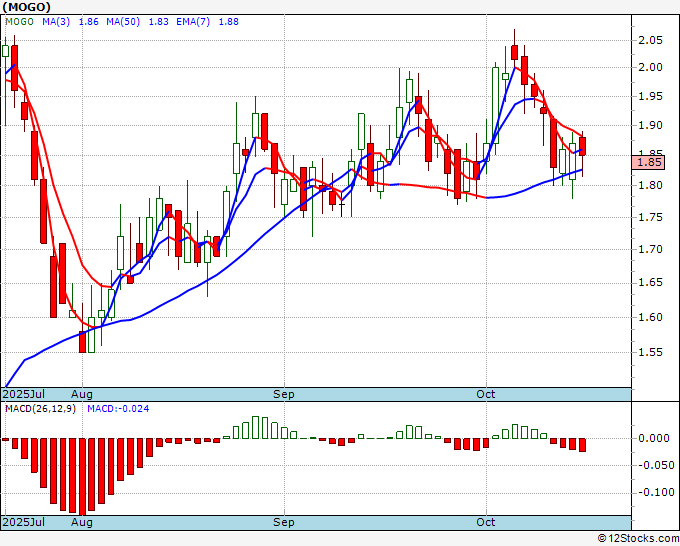Select the EMA(7) value 1.88
Viewport: 680px width, 546px height.
tap(229, 22)
